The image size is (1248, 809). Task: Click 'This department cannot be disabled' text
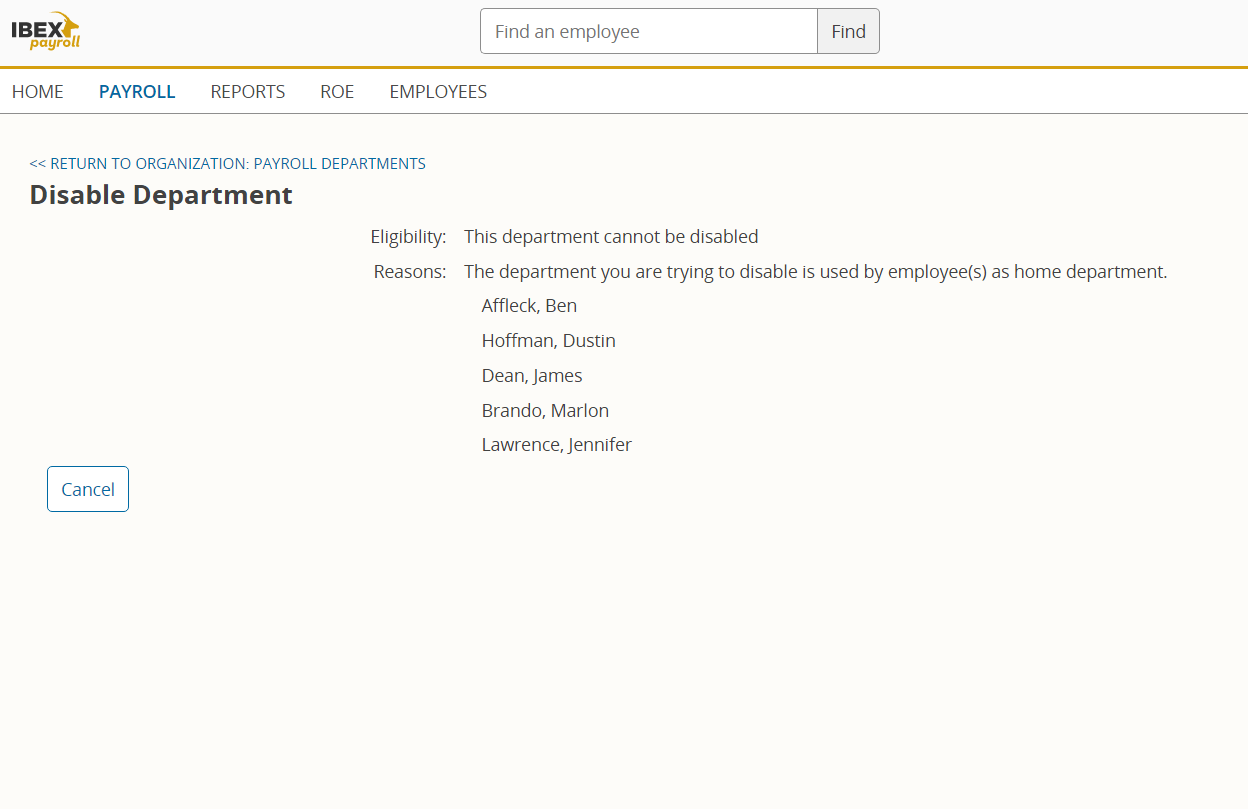[x=611, y=237]
